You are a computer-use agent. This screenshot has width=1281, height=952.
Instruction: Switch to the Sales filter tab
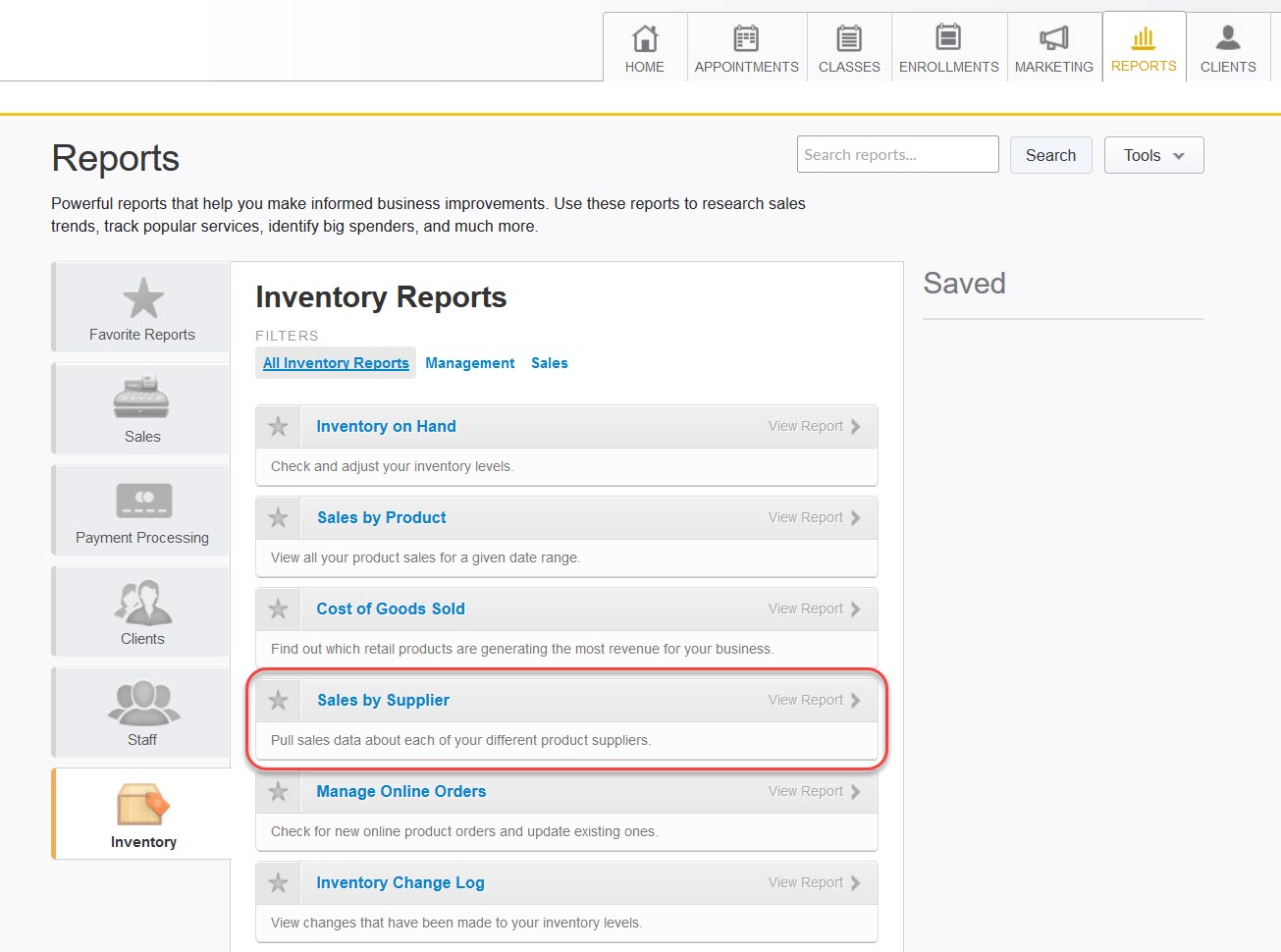click(x=550, y=363)
